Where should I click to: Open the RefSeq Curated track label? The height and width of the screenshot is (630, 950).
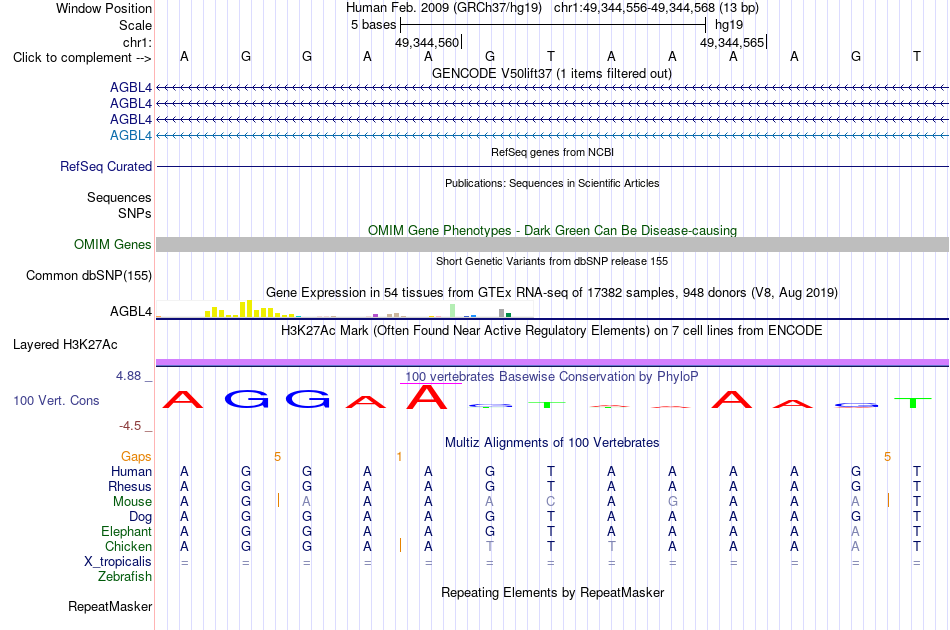[x=106, y=167]
